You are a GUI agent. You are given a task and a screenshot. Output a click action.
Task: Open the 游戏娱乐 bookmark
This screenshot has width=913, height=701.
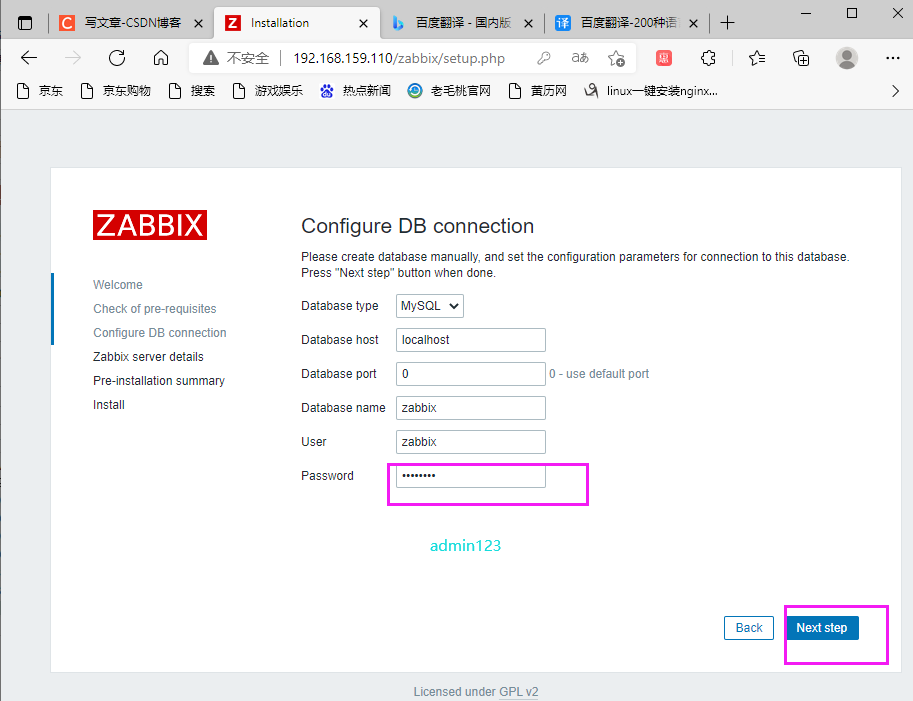click(268, 91)
